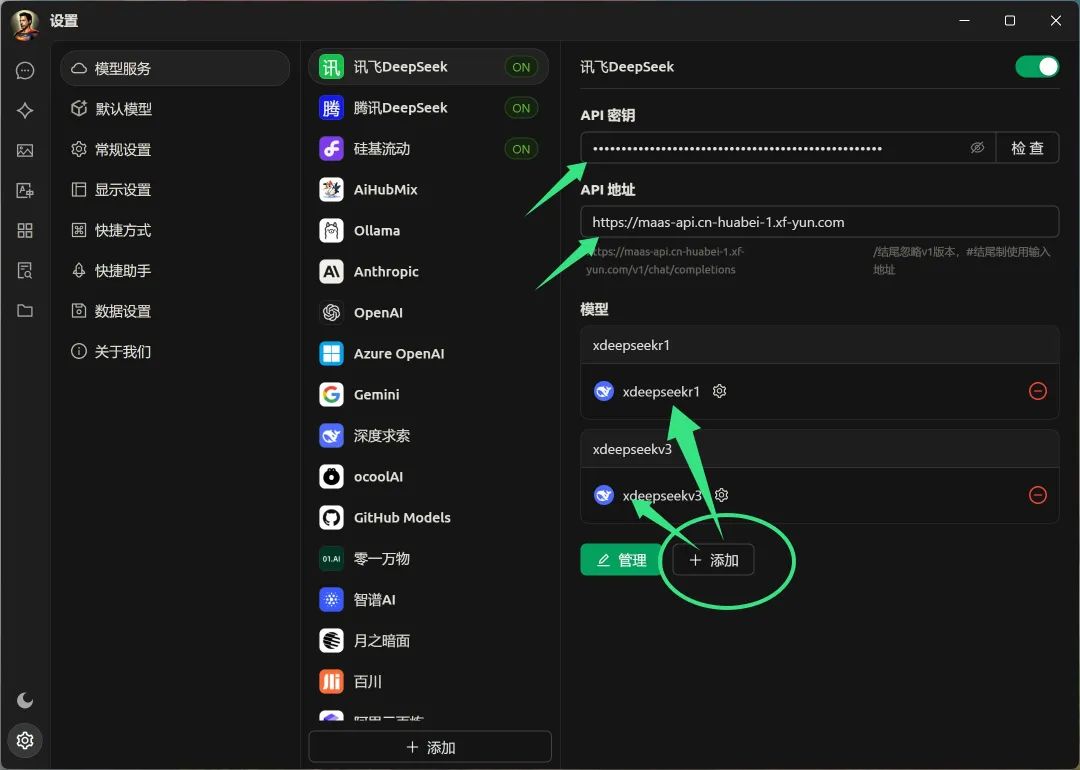Click into the API 地址 field
The width and height of the screenshot is (1080, 770).
[820, 222]
